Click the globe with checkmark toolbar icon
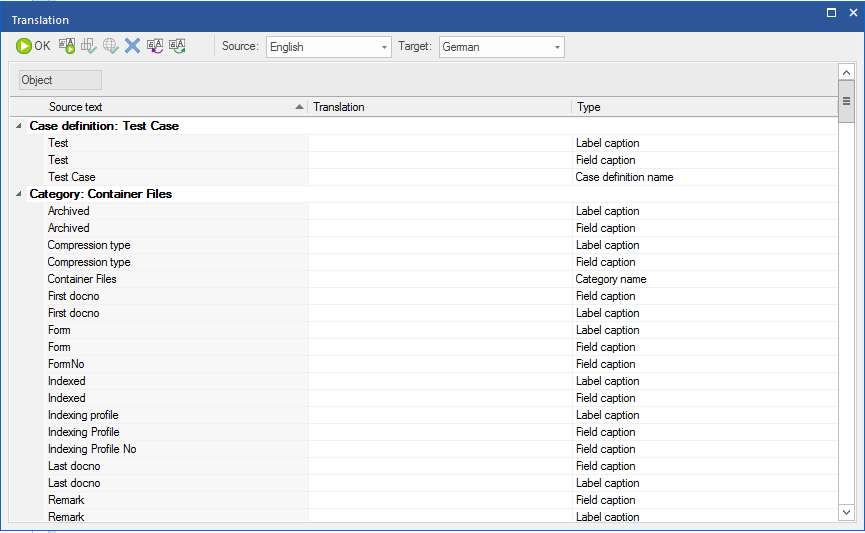The image size is (865, 533). 110,46
